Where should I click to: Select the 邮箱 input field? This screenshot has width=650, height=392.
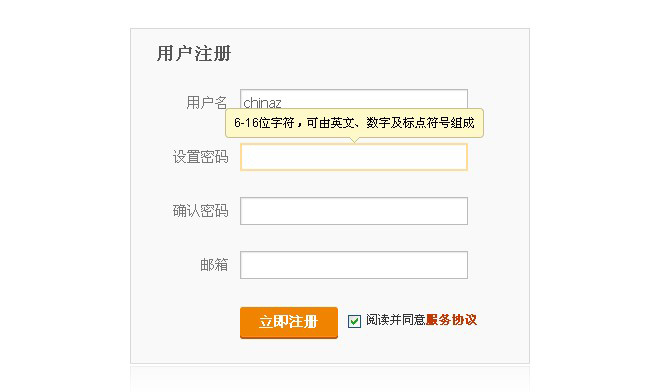[x=354, y=265]
